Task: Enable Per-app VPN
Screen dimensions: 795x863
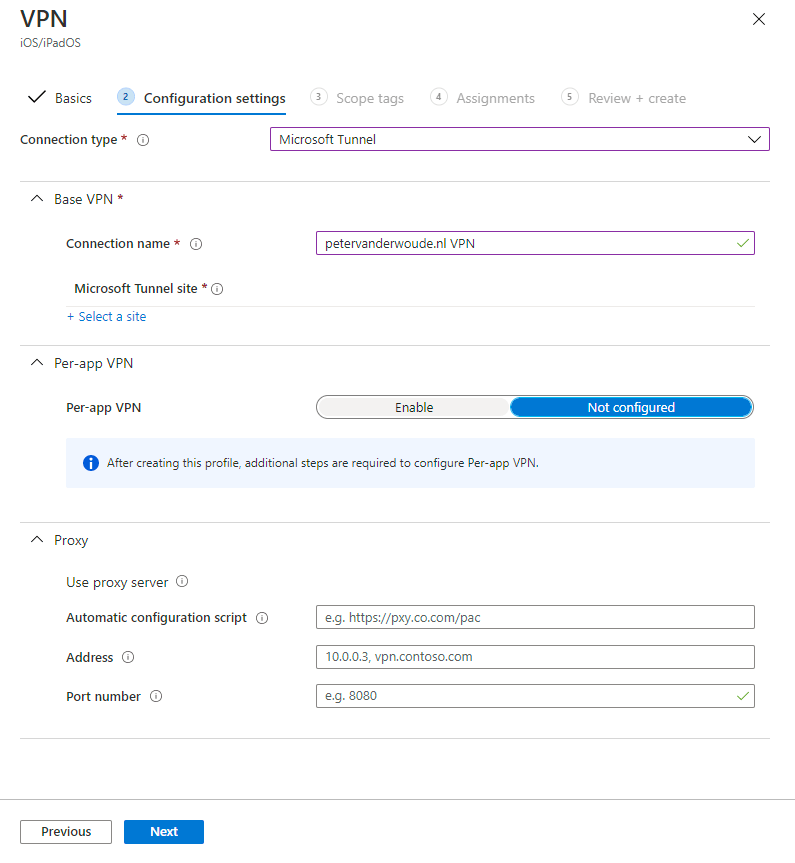Action: [414, 407]
